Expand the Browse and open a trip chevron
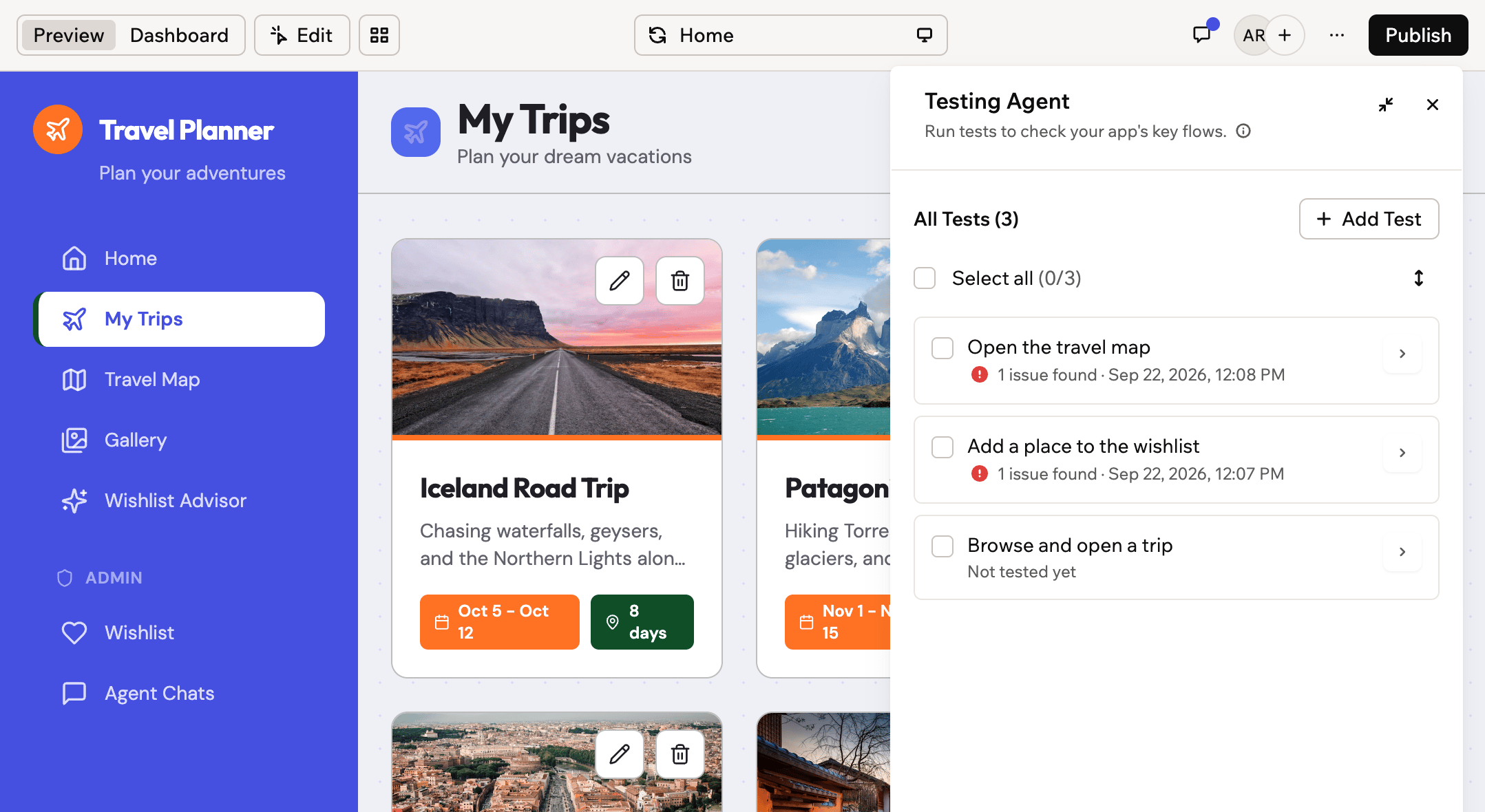Image resolution: width=1485 pixels, height=812 pixels. coord(1402,552)
